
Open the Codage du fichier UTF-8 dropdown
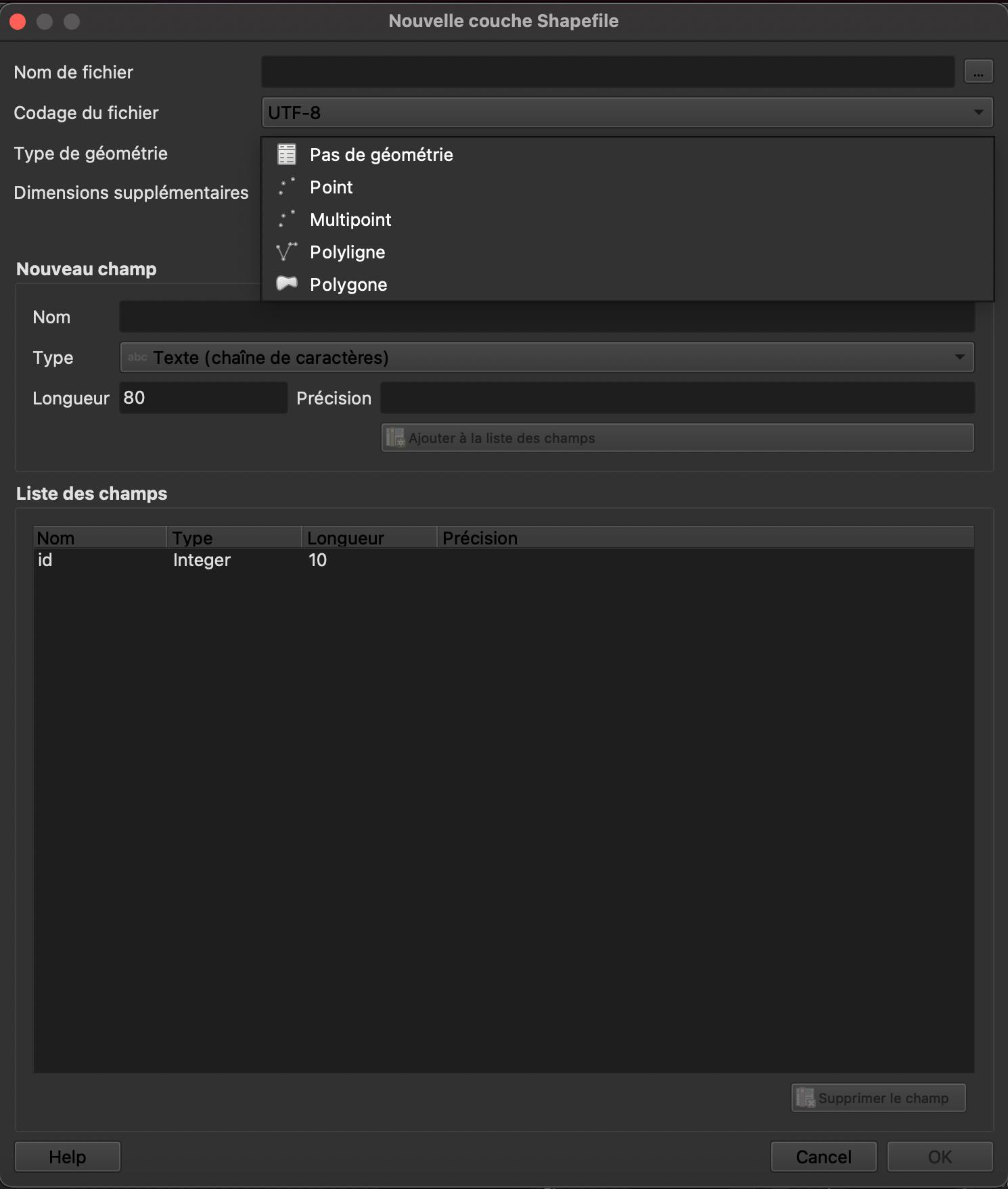tap(626, 112)
